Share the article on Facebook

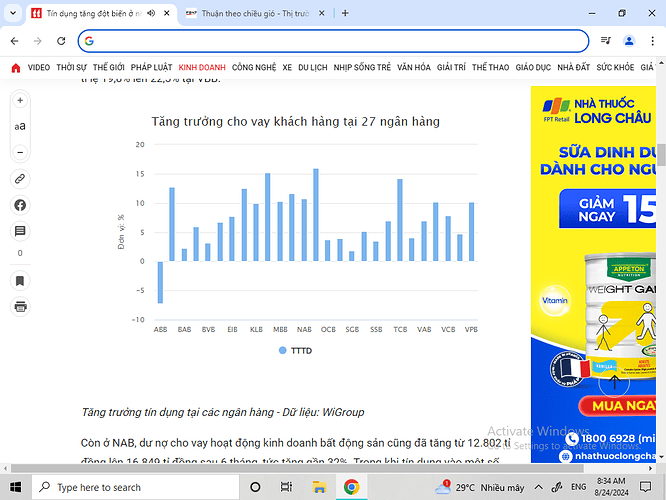pyautogui.click(x=20, y=205)
